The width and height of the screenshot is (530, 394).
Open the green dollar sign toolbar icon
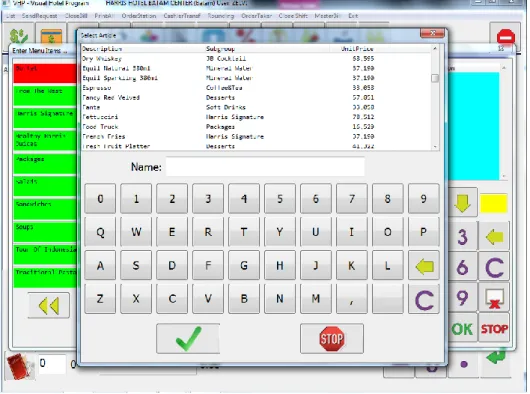click(x=19, y=36)
